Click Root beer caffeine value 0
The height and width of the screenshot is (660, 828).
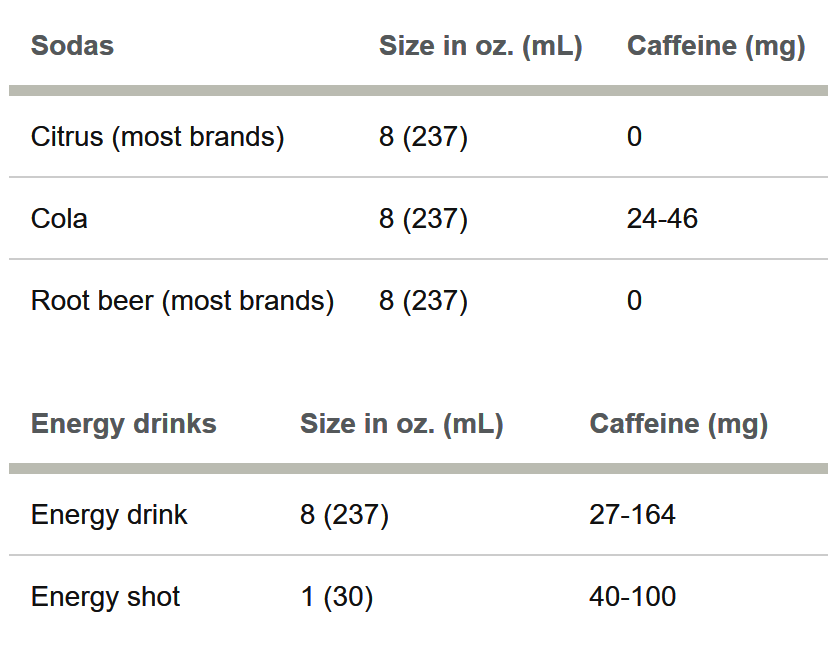click(634, 301)
